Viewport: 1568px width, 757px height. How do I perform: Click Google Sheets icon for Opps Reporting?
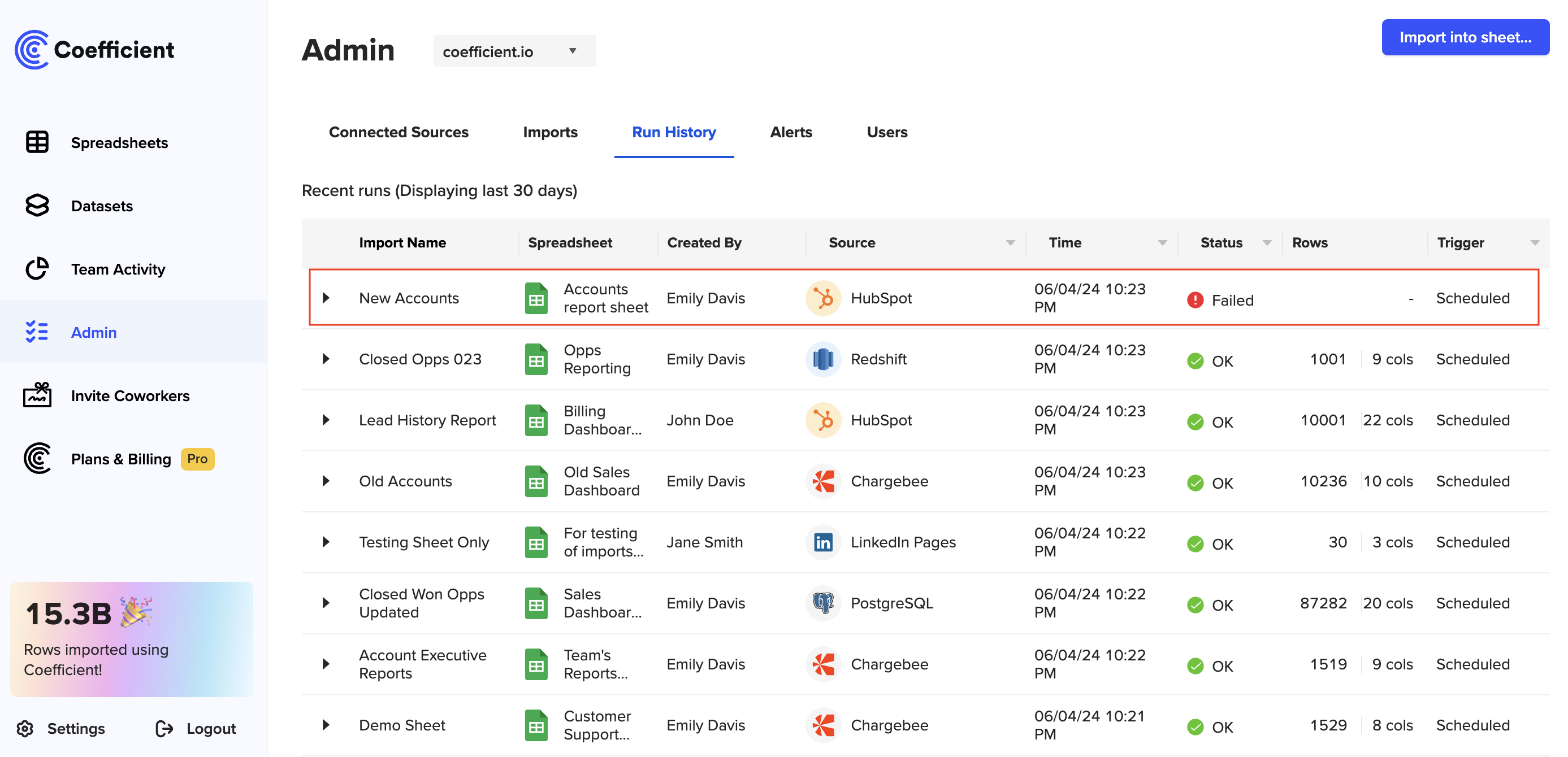click(x=536, y=359)
